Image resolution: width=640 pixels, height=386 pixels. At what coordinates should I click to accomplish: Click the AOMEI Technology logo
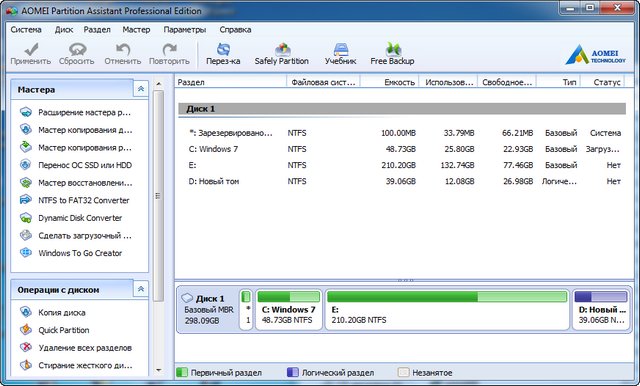(x=596, y=55)
